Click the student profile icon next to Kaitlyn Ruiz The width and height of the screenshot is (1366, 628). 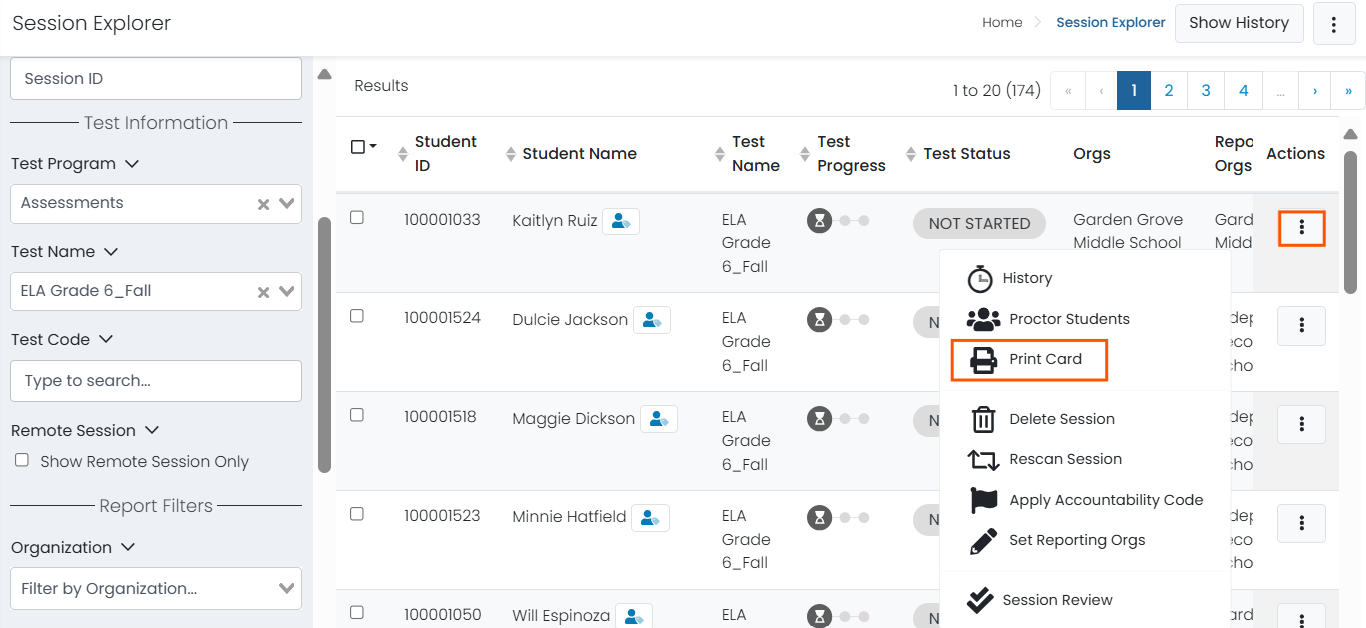pos(621,221)
